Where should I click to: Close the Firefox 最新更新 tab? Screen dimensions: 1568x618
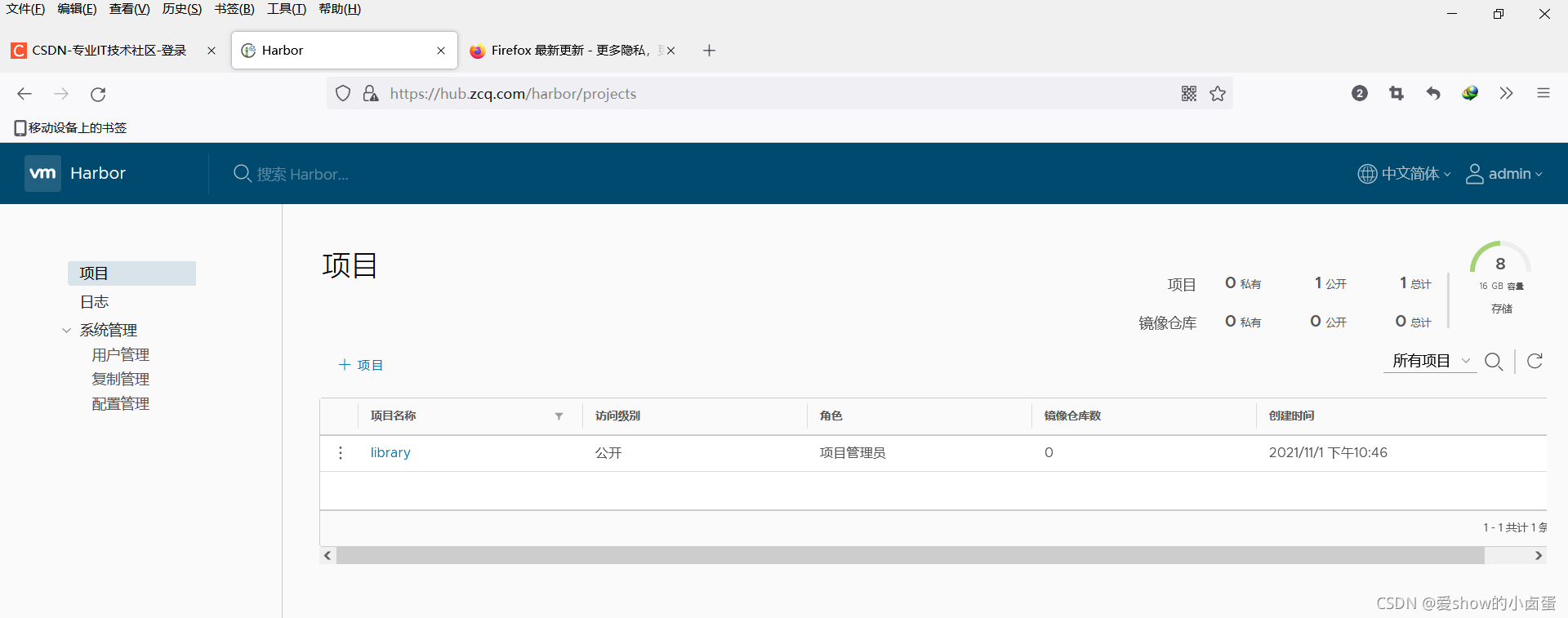670,51
